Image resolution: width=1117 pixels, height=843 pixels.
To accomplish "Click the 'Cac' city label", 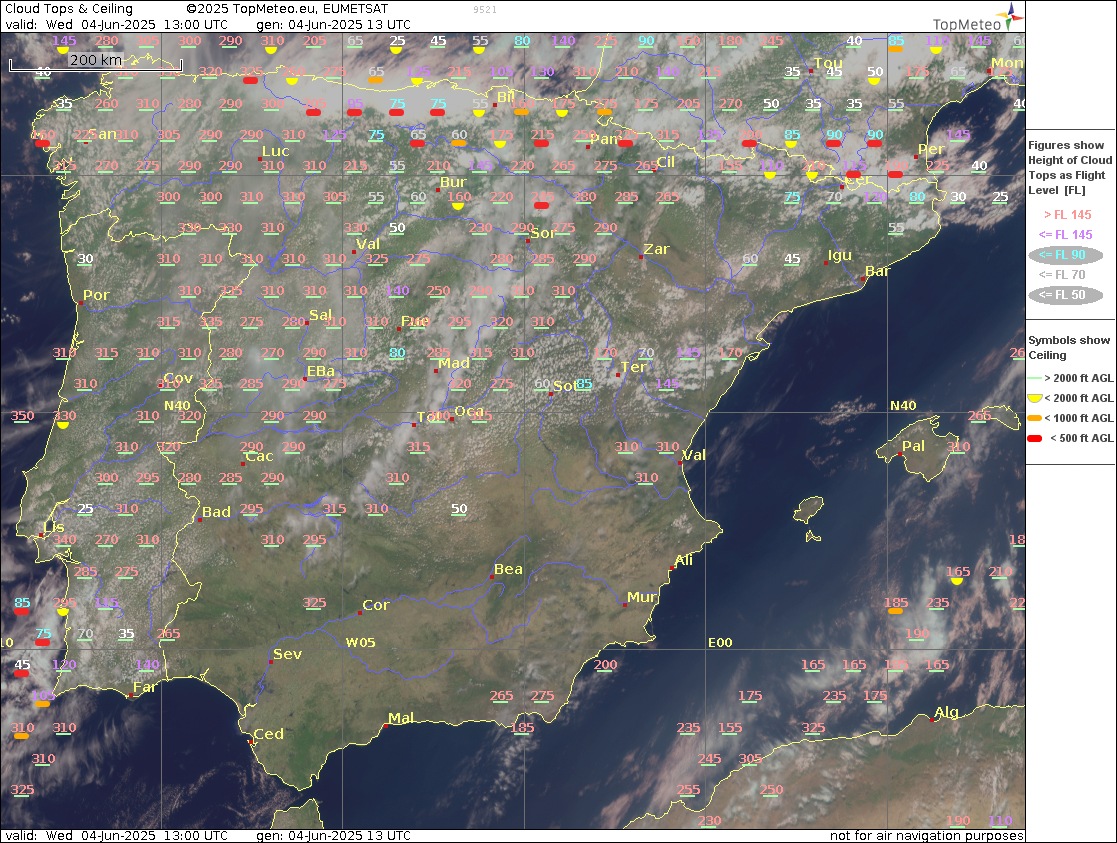I will click(x=259, y=456).
